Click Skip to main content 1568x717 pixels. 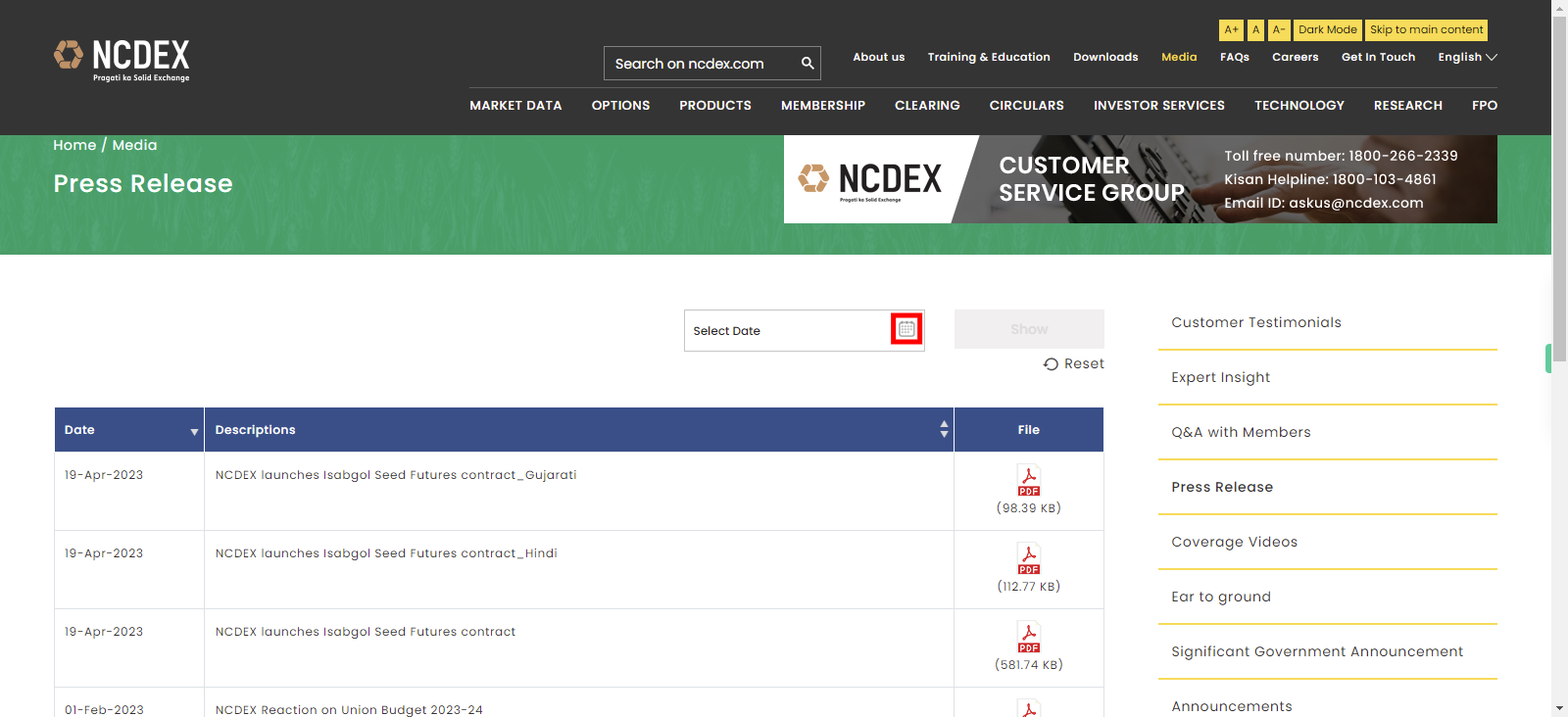[1426, 30]
